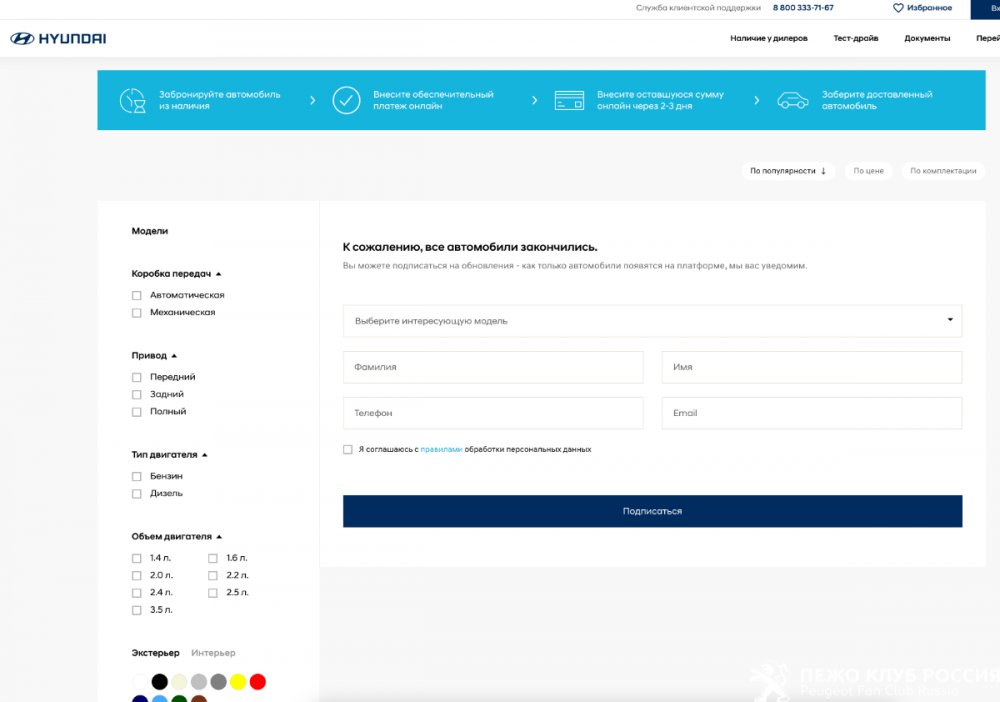
Task: Collapse the Коробка передач filter section
Action: click(218, 274)
